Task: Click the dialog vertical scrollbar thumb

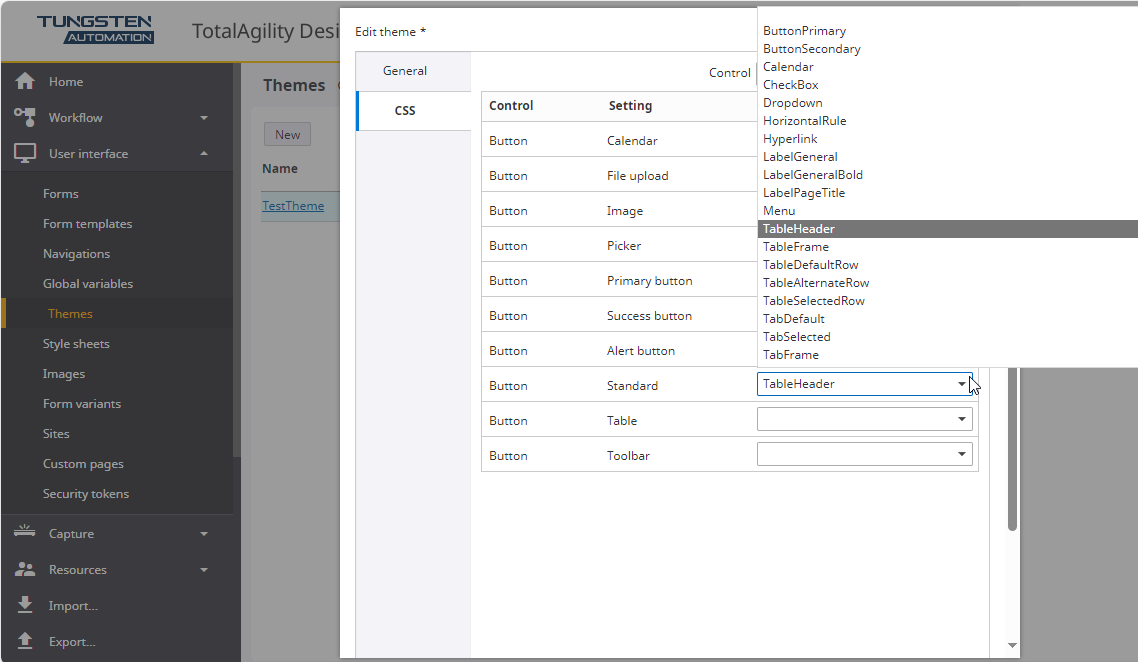Action: pyautogui.click(x=1012, y=449)
